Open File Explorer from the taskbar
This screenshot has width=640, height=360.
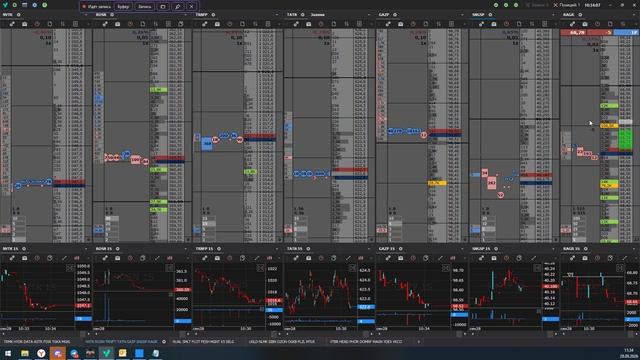tap(25, 353)
